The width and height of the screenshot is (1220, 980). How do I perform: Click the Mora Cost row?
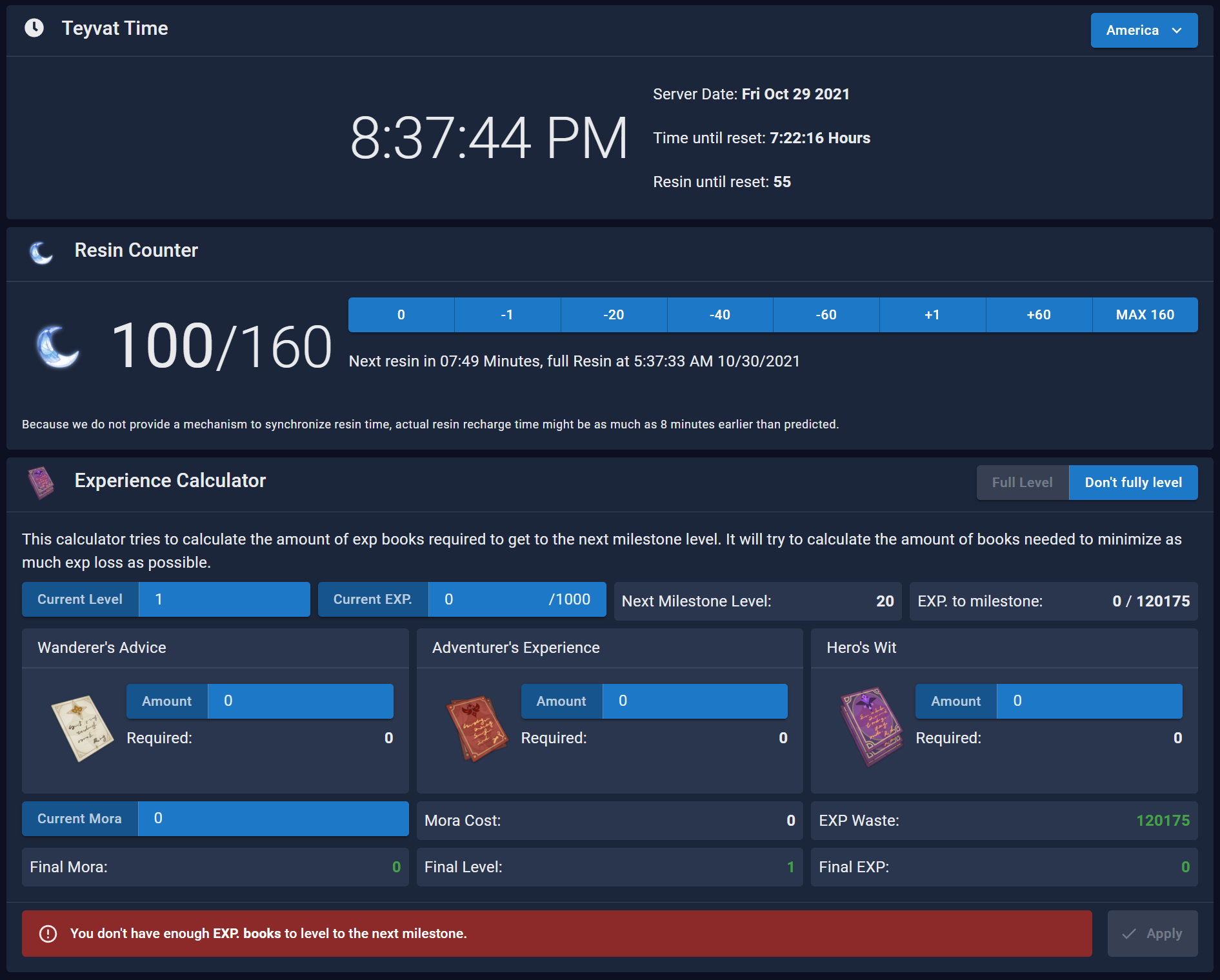pyautogui.click(x=610, y=821)
